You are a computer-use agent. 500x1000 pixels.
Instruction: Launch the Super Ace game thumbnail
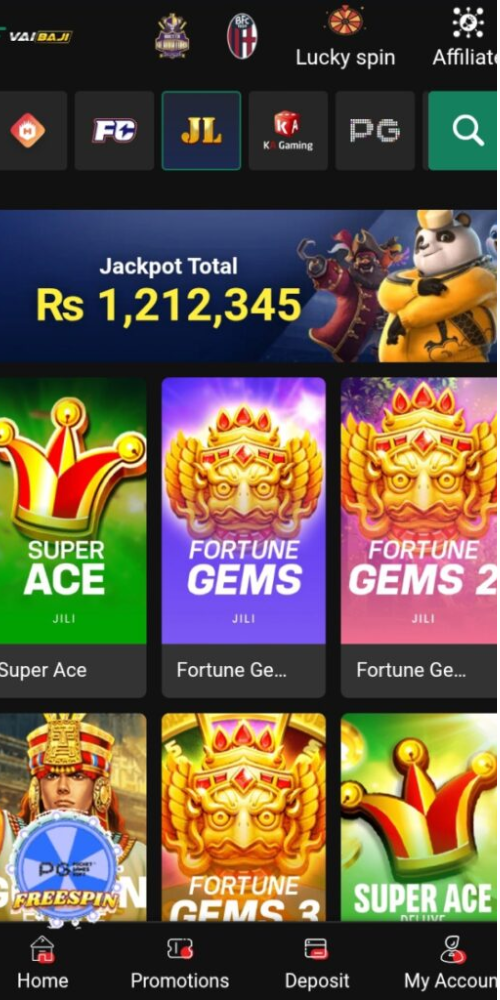click(x=73, y=537)
